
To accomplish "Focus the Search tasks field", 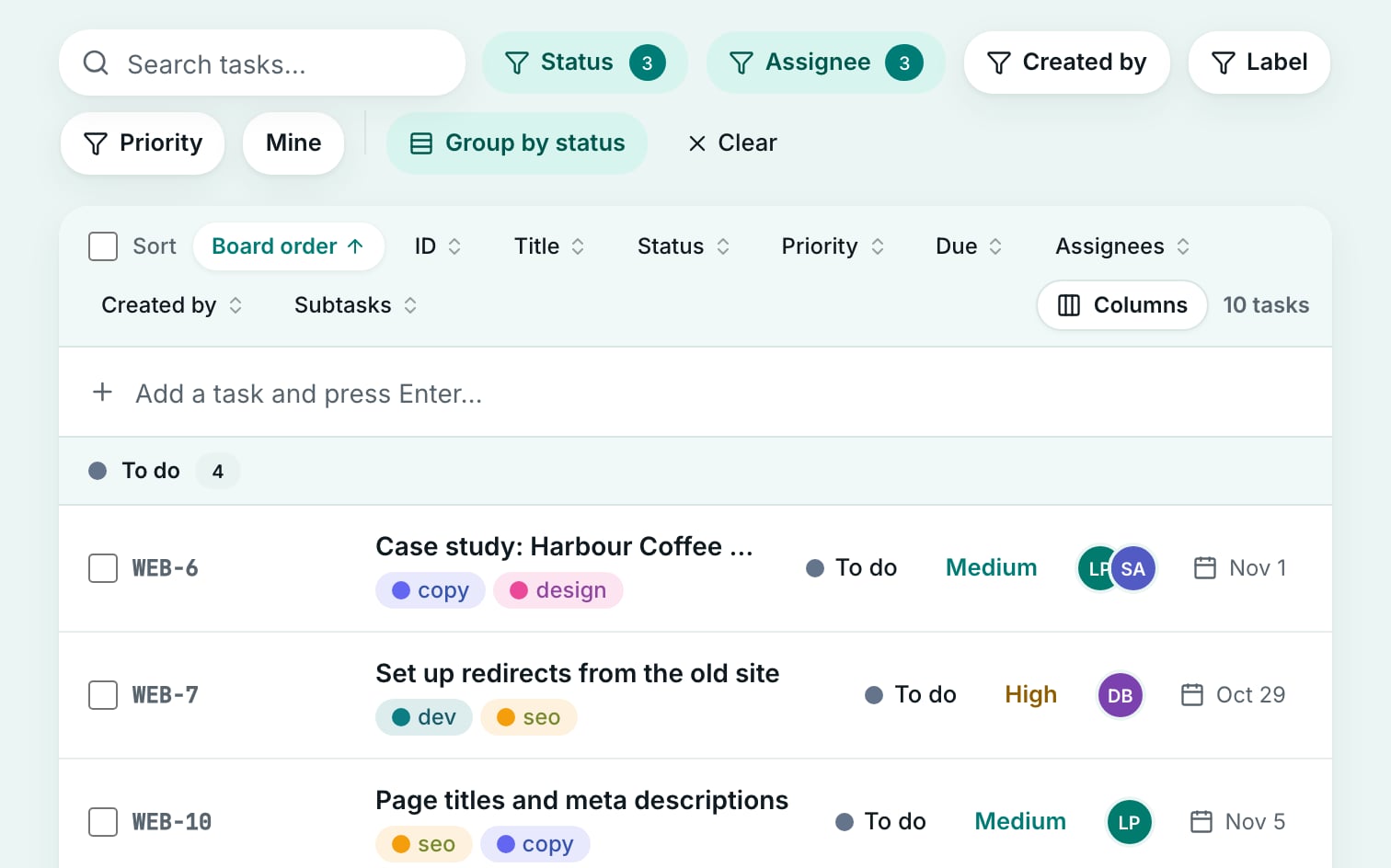I will click(x=262, y=63).
